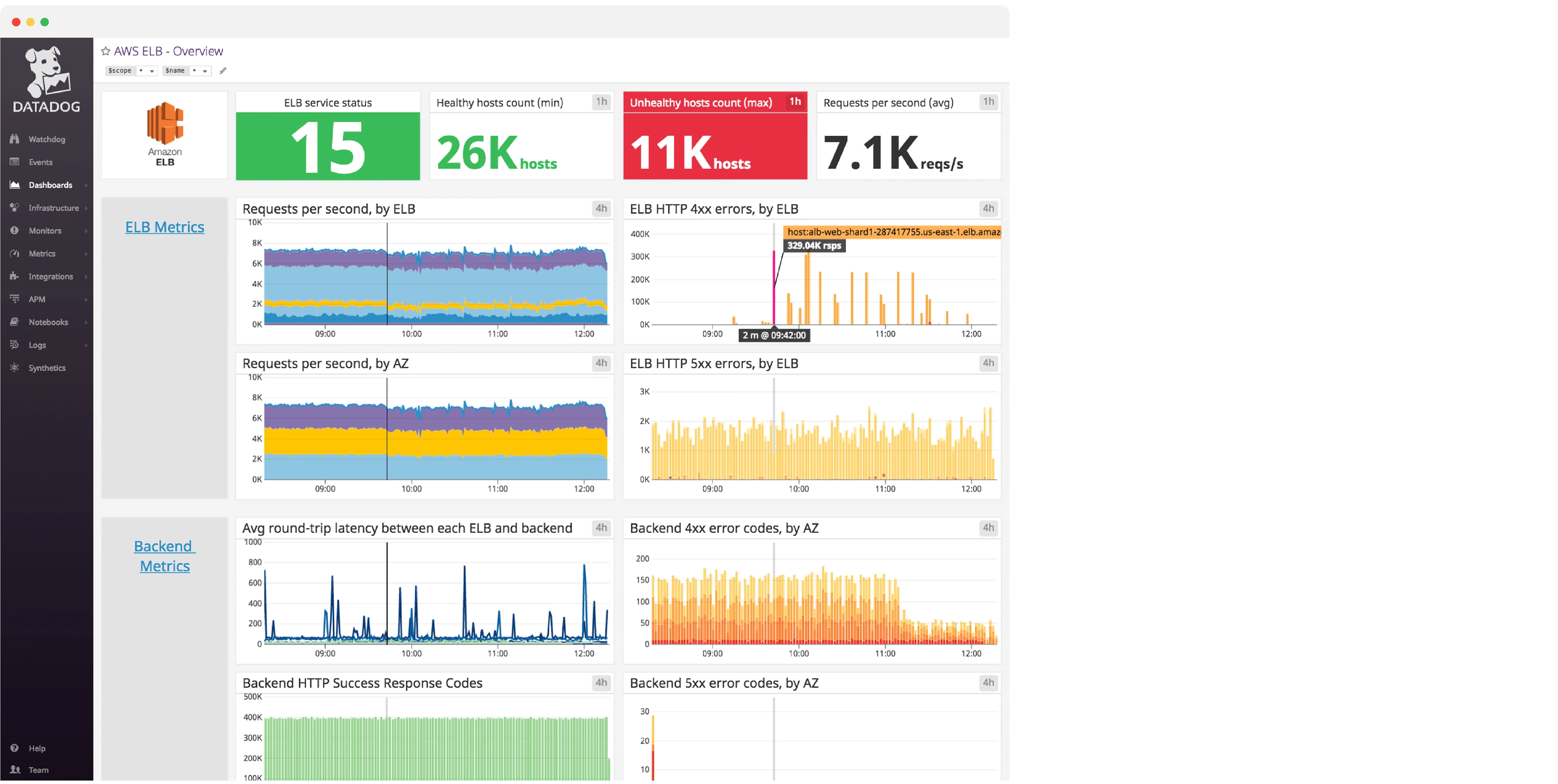This screenshot has width=1558, height=784.
Task: Click the ELB Metrics link
Action: (165, 227)
